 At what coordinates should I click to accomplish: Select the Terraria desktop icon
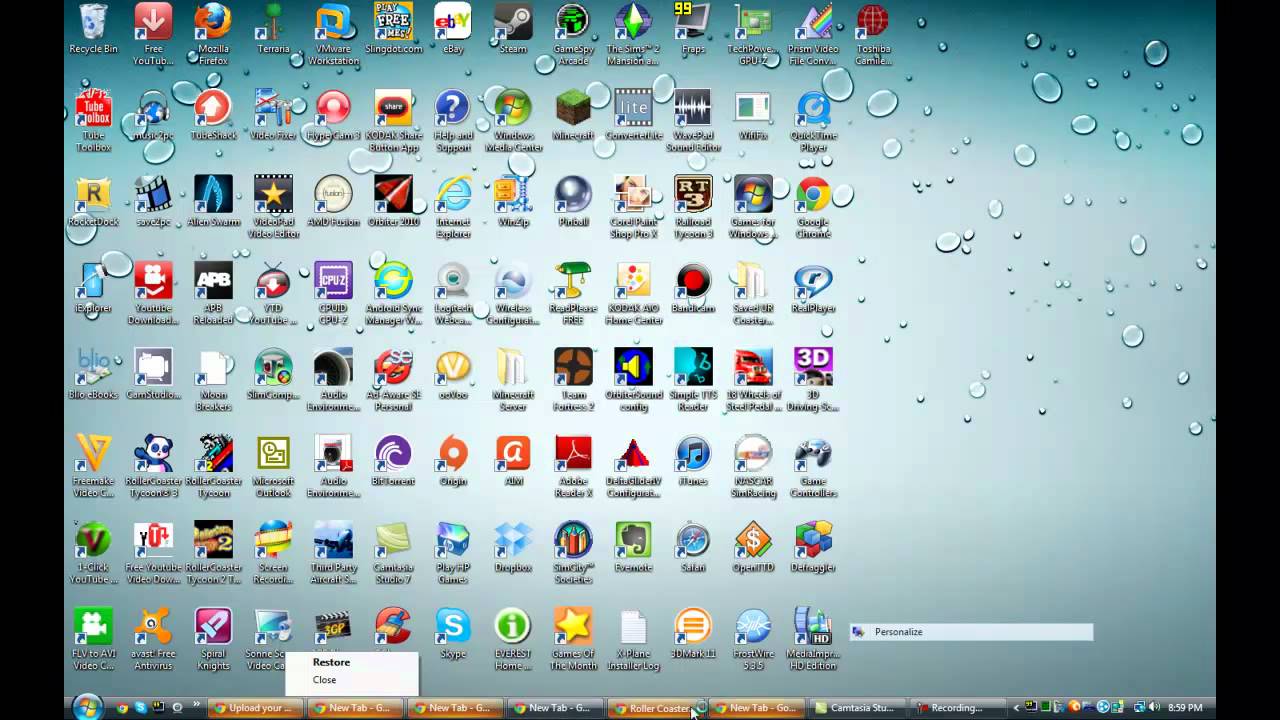[273, 29]
